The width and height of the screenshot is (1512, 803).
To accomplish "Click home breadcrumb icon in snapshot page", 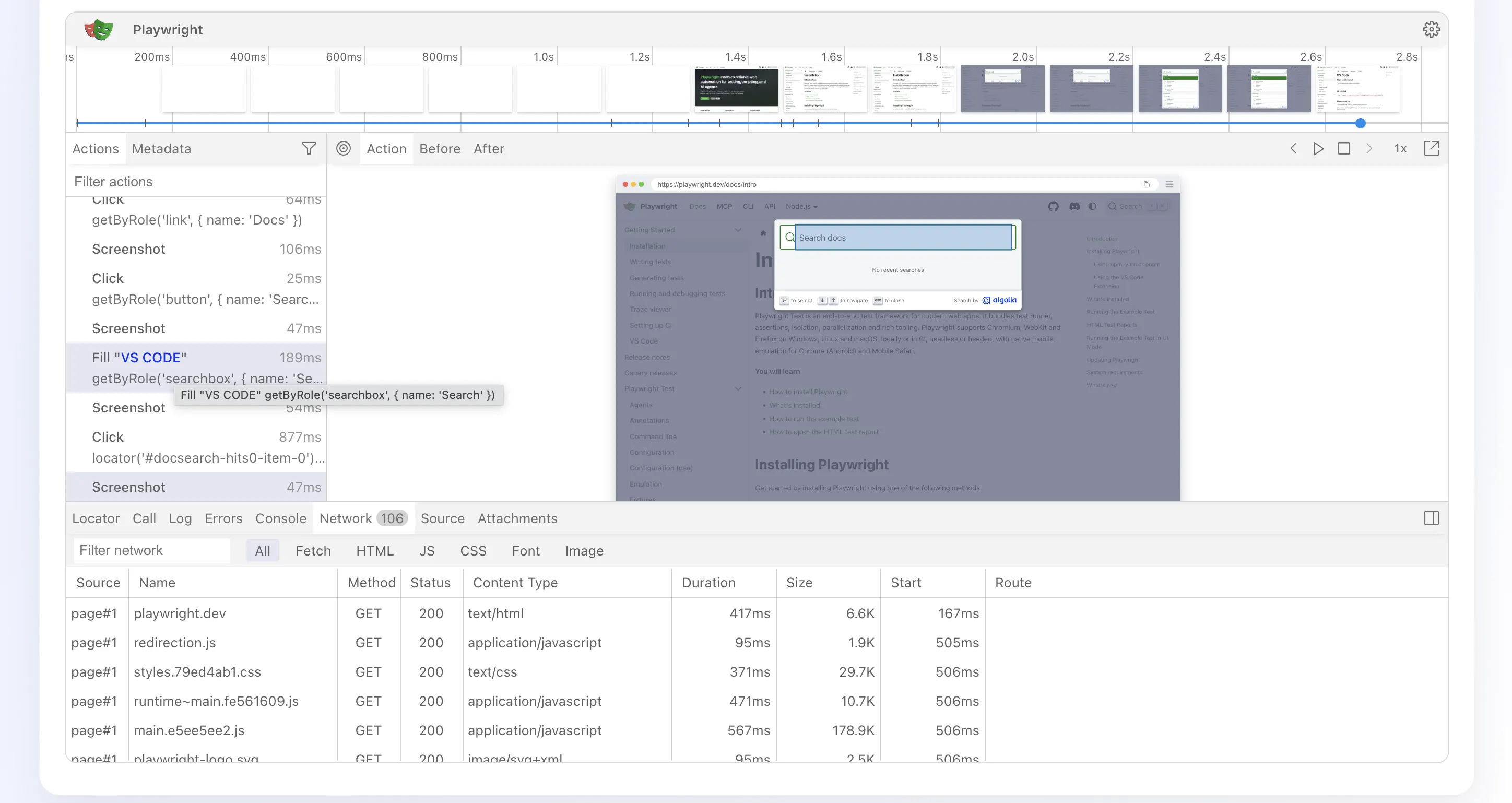I will point(763,233).
